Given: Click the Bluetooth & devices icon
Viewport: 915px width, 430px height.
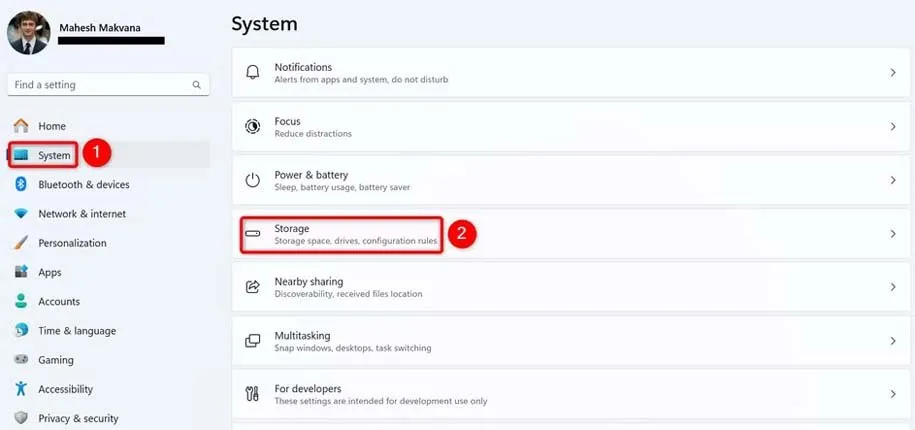Looking at the screenshot, I should coord(21,185).
